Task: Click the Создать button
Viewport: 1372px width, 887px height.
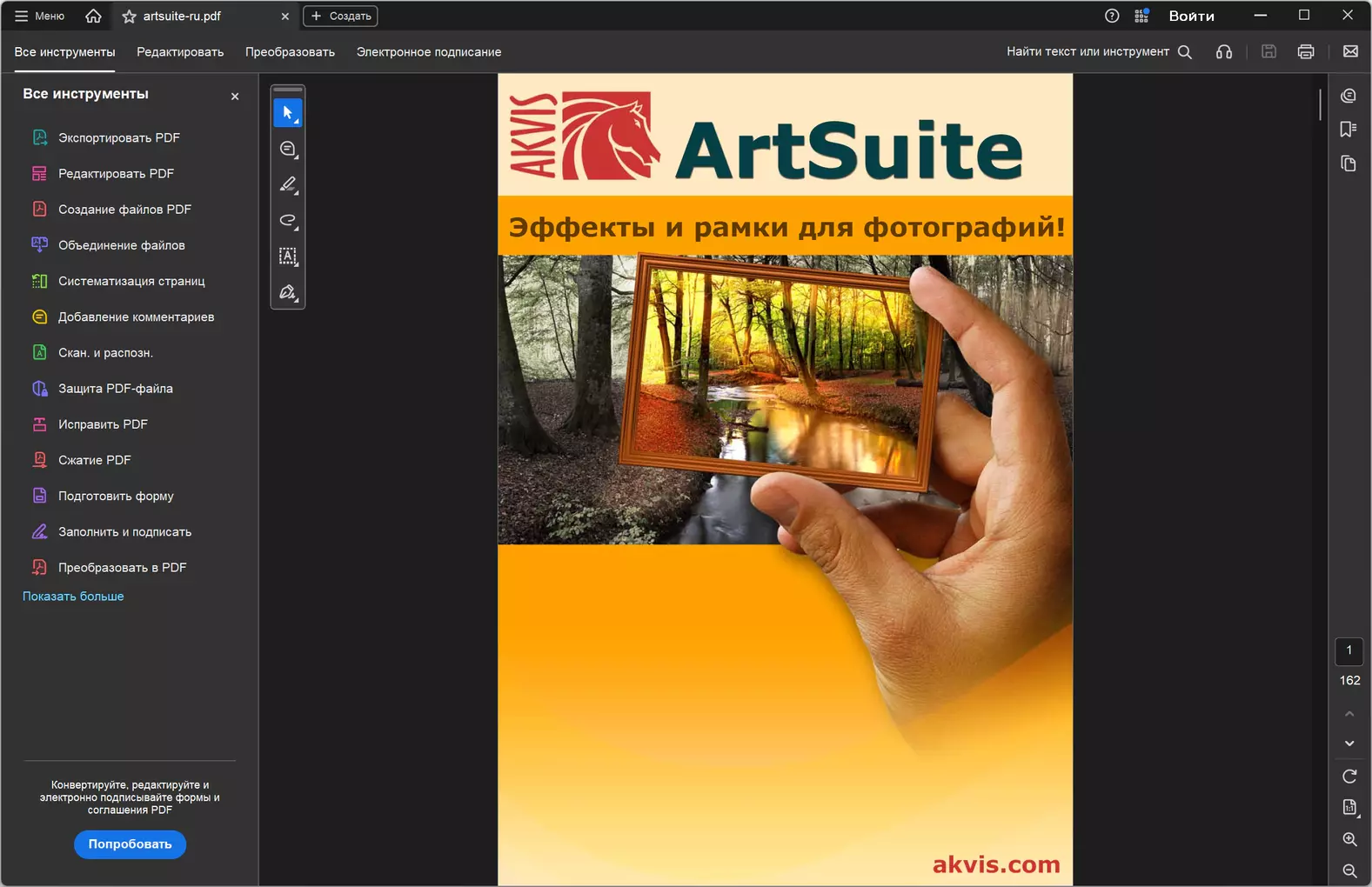Action: pos(340,17)
